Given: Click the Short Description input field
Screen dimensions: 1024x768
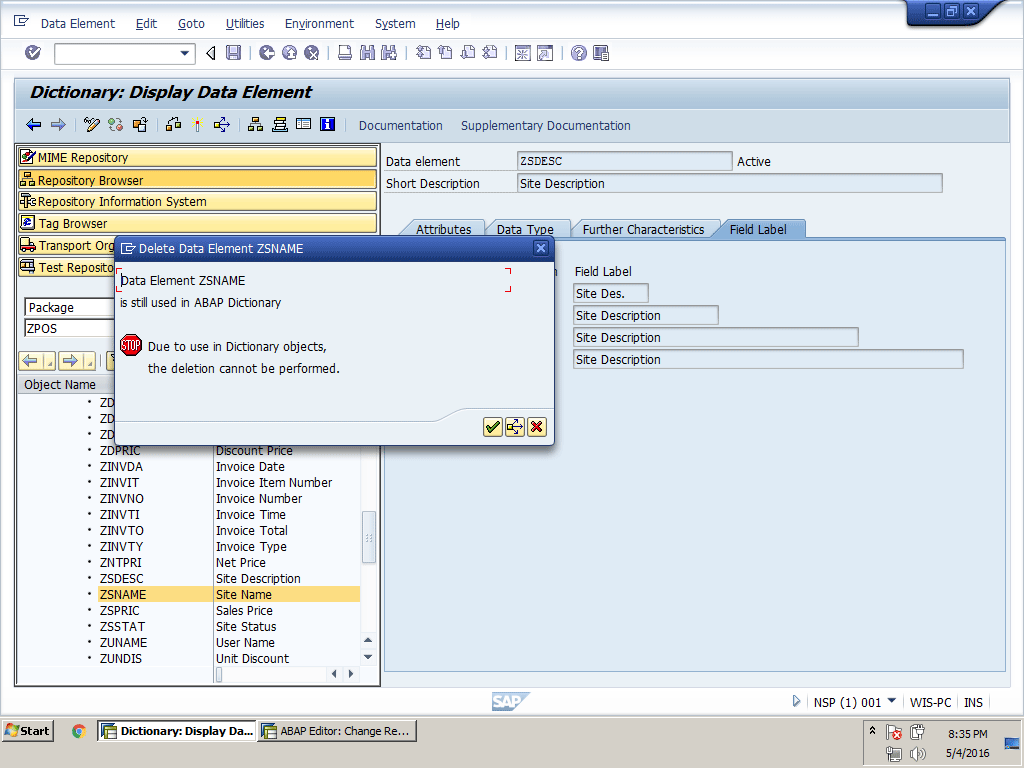Looking at the screenshot, I should click(x=729, y=183).
